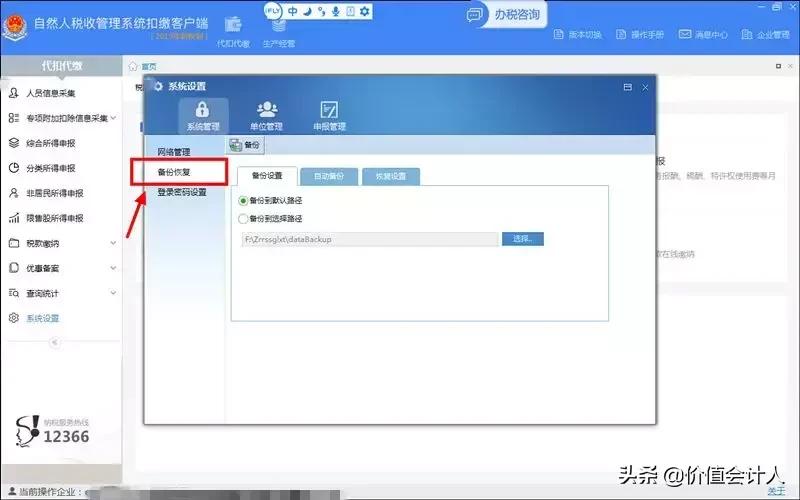This screenshot has height=500, width=800.
Task: Click 人员信息采集 person icon
Action: click(x=14, y=93)
